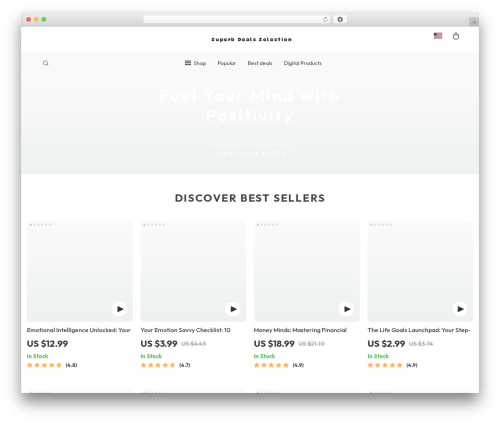Open the Emotional Intelligence Unlocked product title
This screenshot has height=423, width=500.
click(79, 330)
